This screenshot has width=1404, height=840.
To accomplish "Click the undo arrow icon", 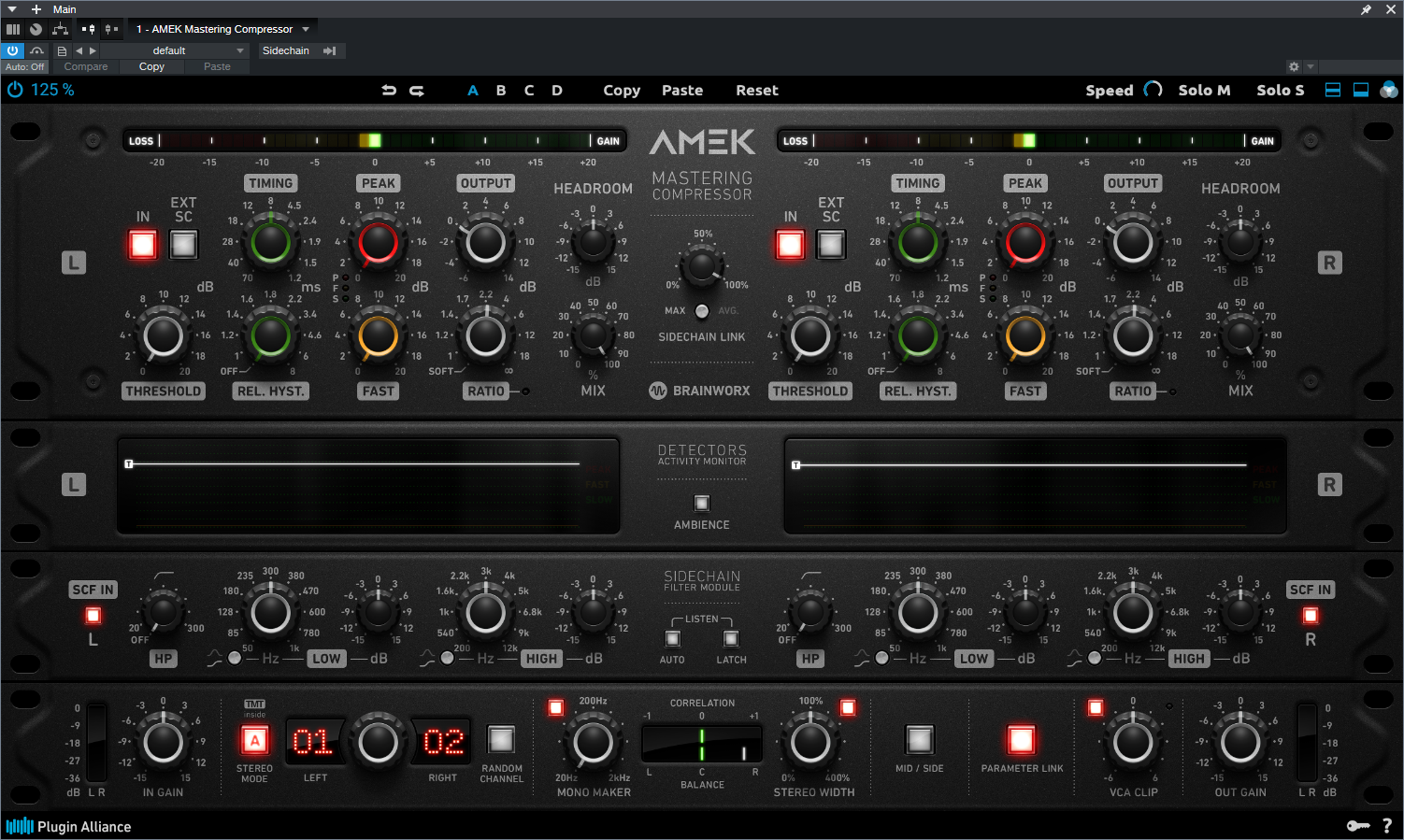I will coord(389,91).
